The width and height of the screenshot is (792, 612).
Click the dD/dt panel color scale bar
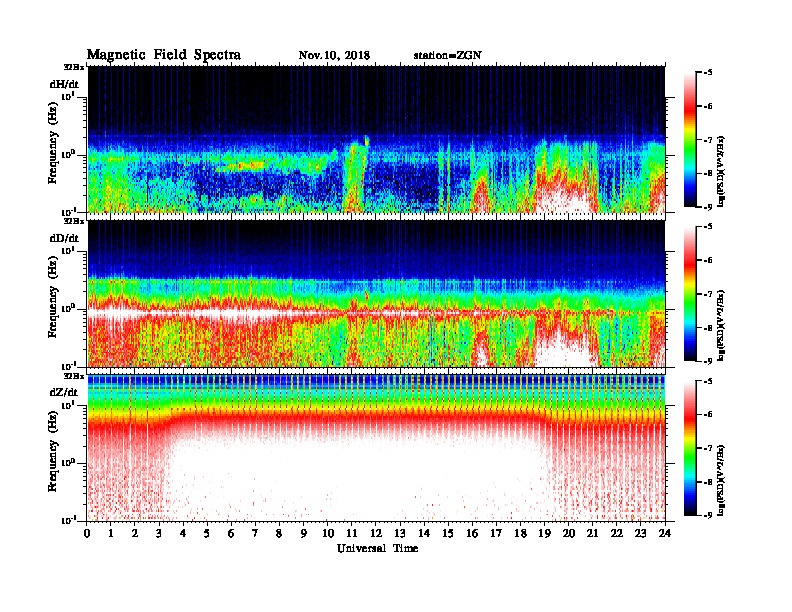(x=690, y=293)
